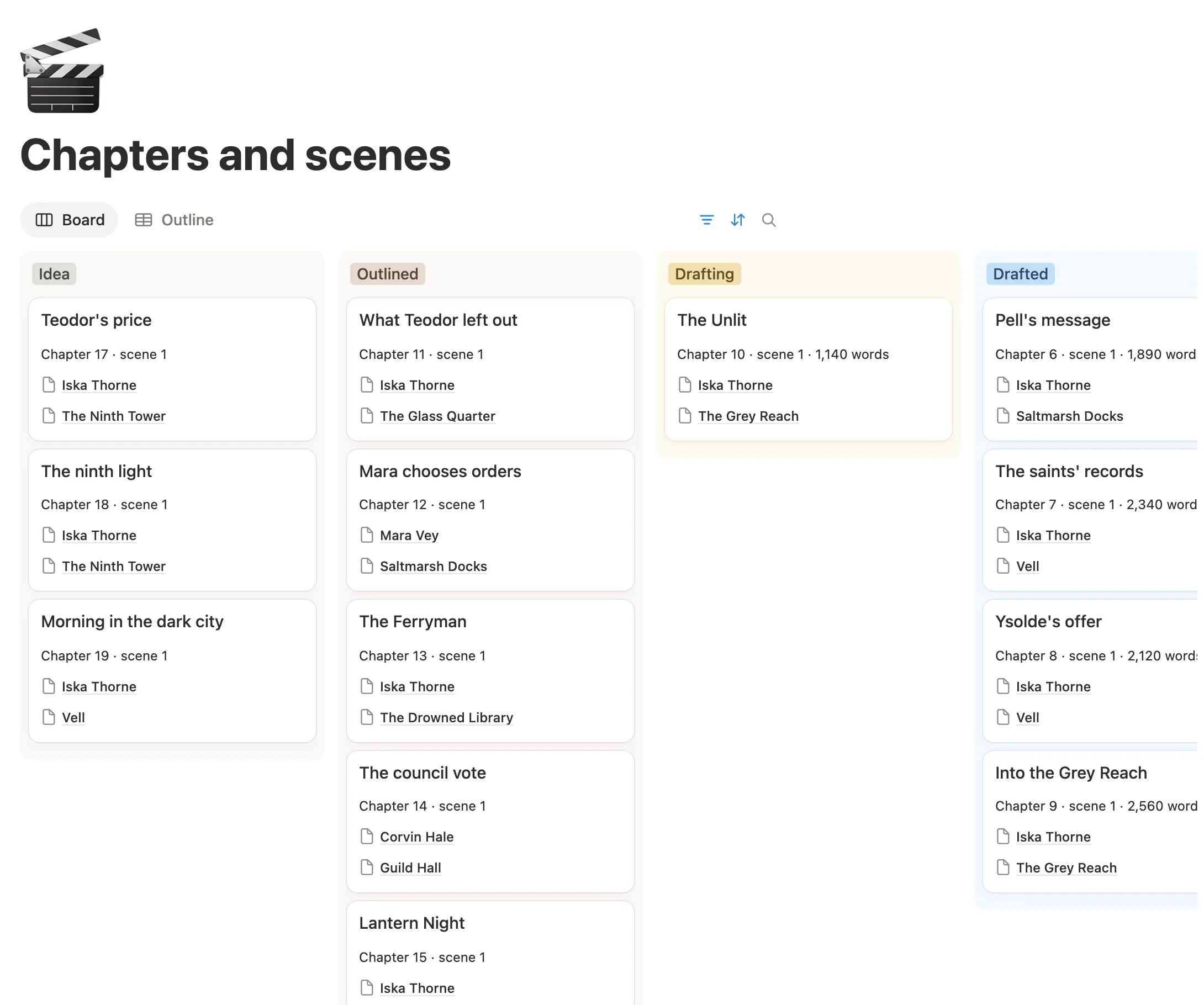Follow The Glass Quarter link

pos(437,416)
